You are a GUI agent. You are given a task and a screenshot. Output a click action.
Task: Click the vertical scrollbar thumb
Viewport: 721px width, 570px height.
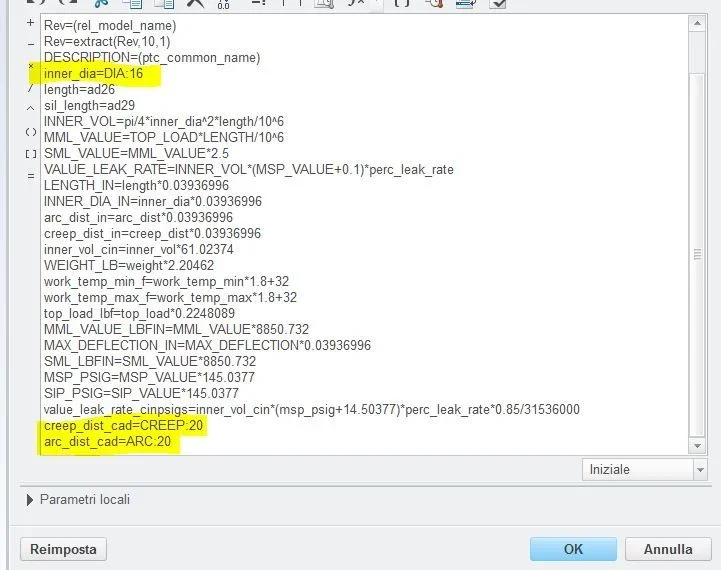point(697,254)
